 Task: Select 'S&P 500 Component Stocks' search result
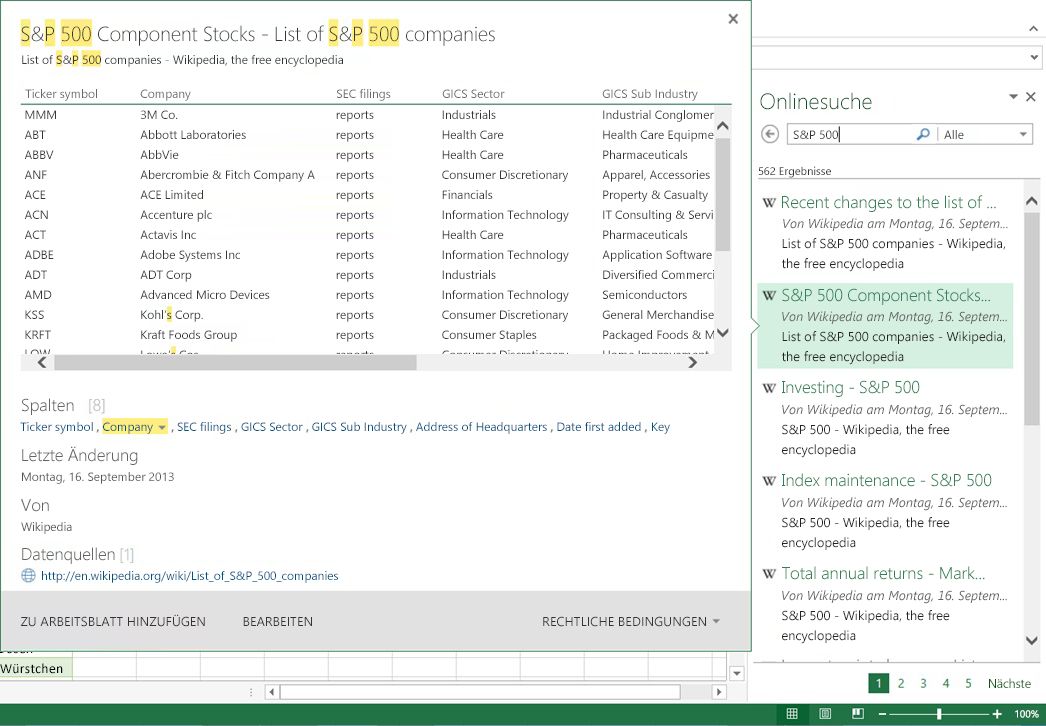pyautogui.click(x=885, y=326)
